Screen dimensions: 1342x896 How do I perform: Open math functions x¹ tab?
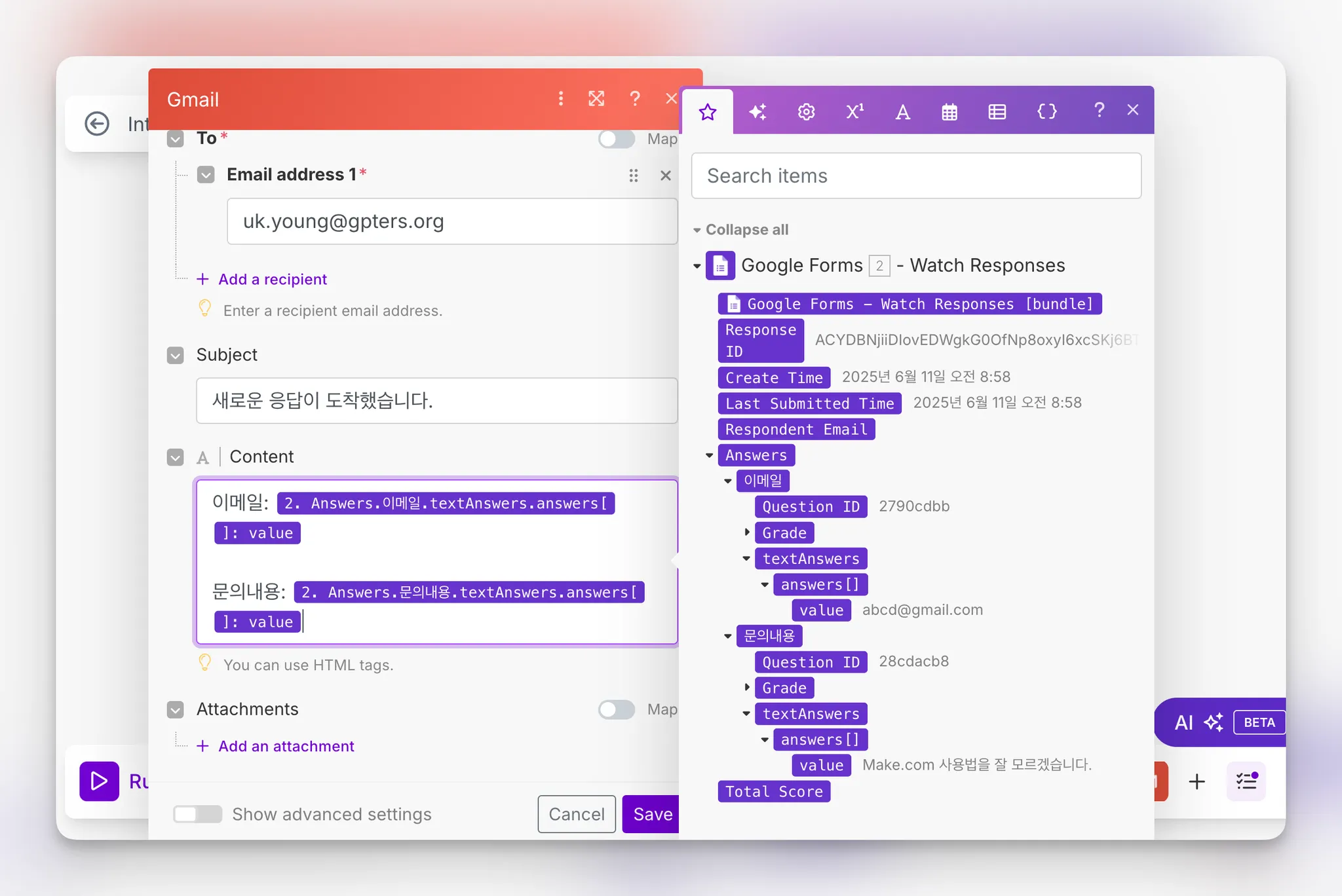pyautogui.click(x=854, y=112)
